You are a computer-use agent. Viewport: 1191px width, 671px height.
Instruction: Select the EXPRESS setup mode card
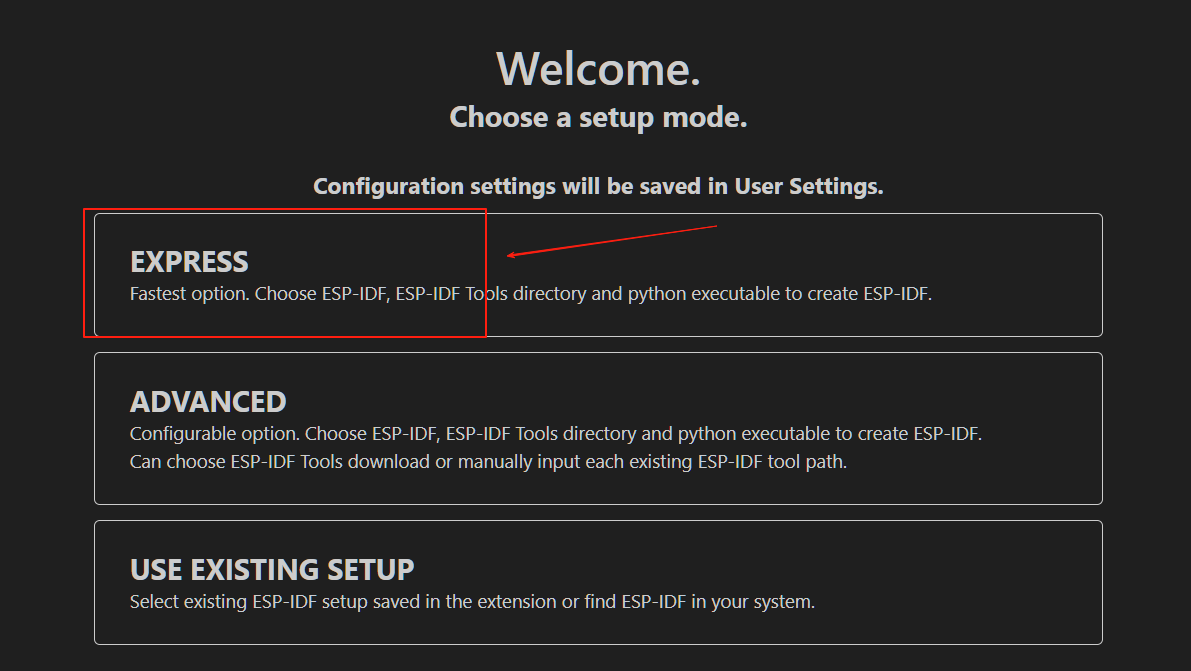tap(598, 275)
